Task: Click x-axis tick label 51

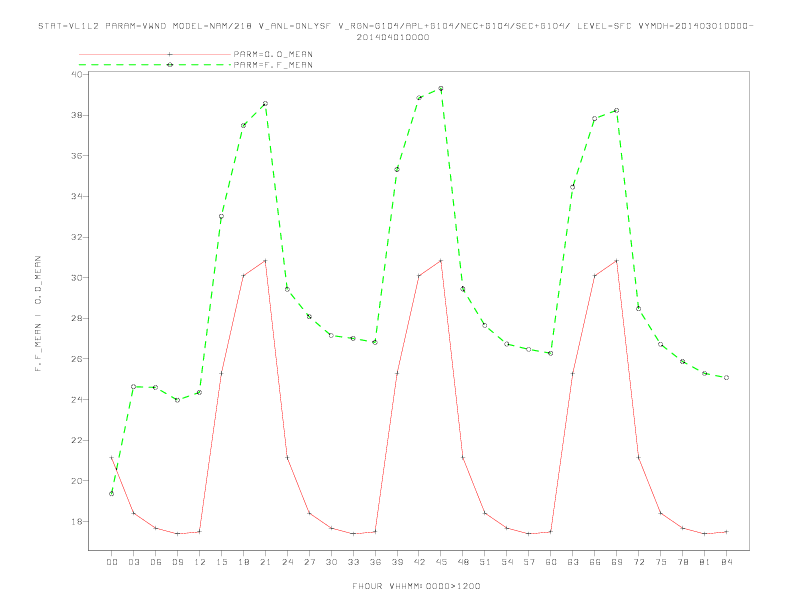Action: (x=485, y=562)
